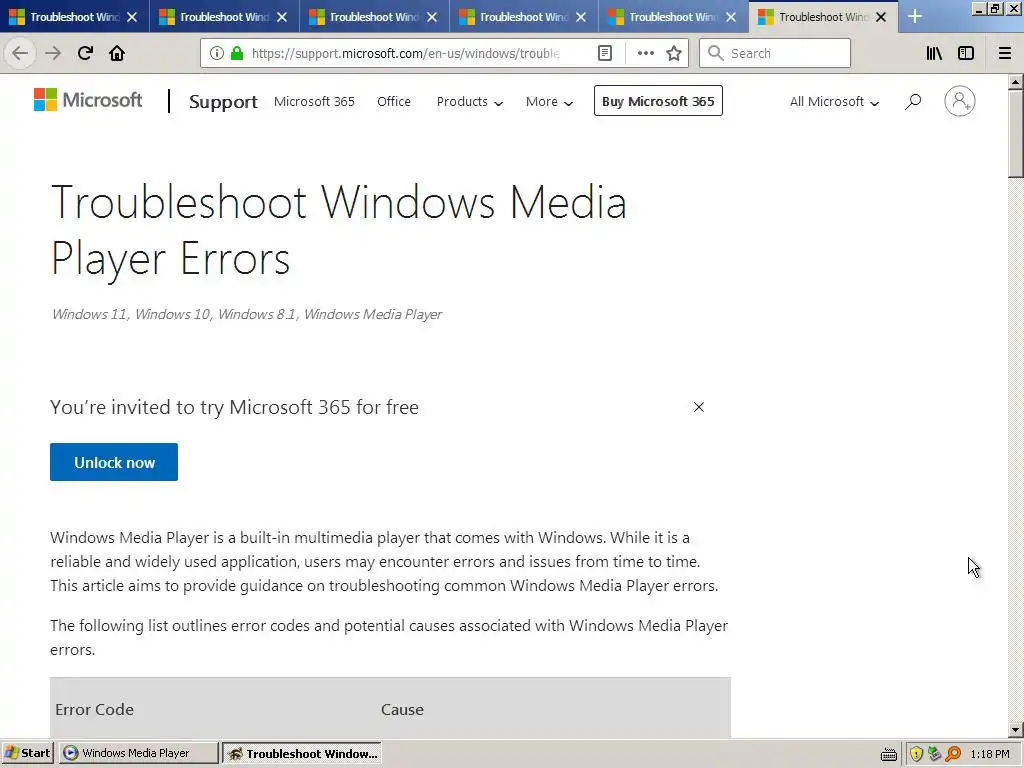Open the Microsoft site search magnifier
1024x768 pixels.
pos(913,101)
